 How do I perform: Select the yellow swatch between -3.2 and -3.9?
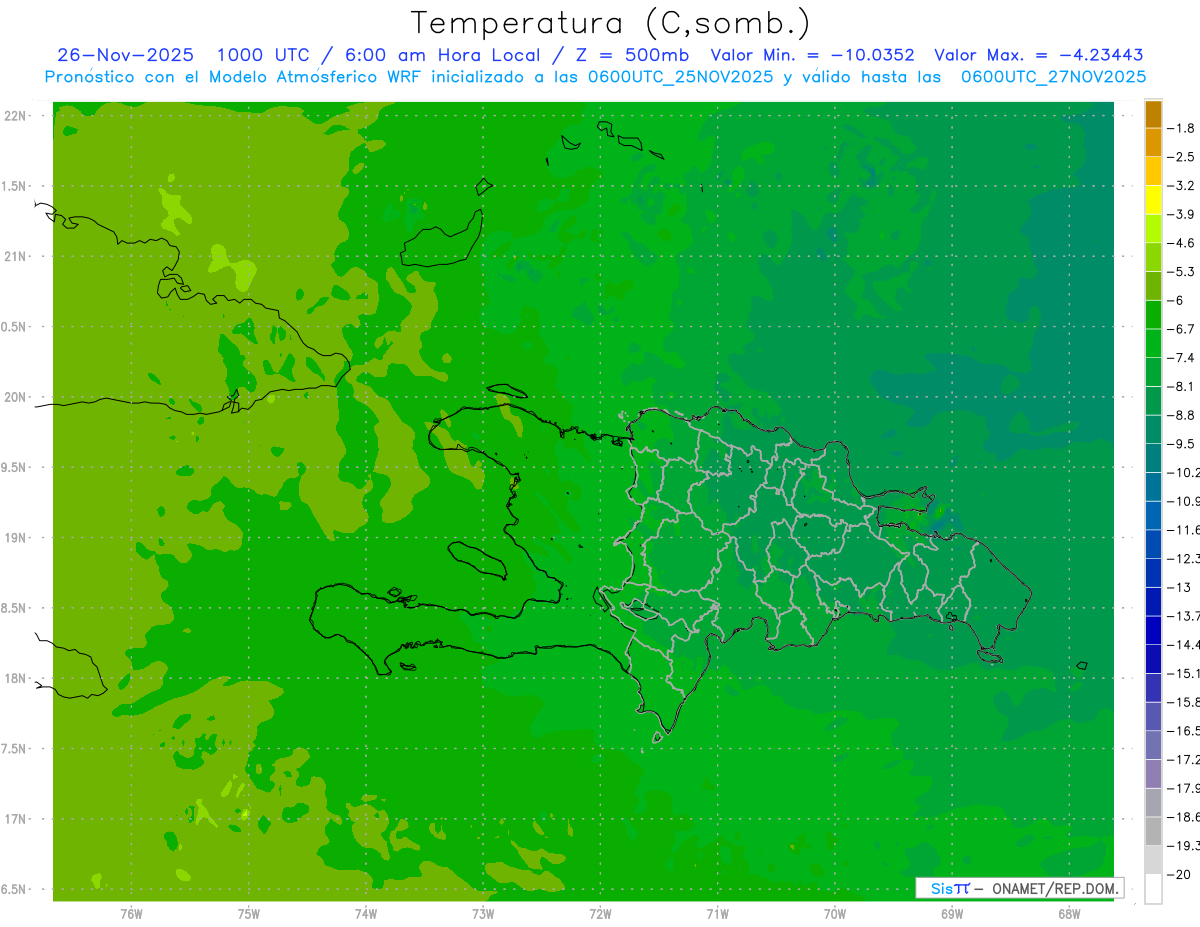coord(1153,200)
